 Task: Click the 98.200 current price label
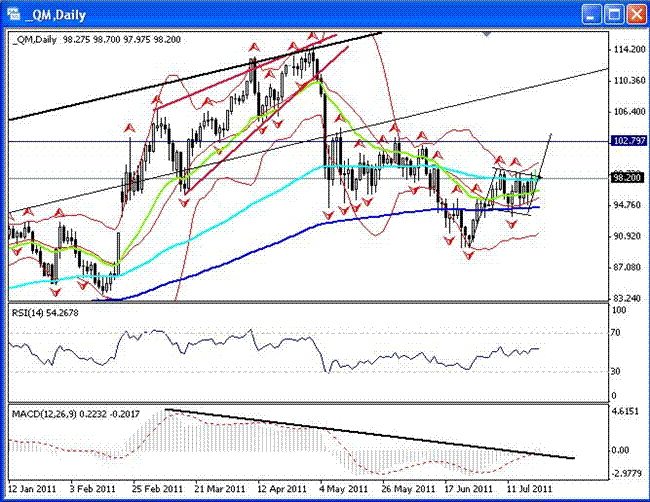coord(626,178)
